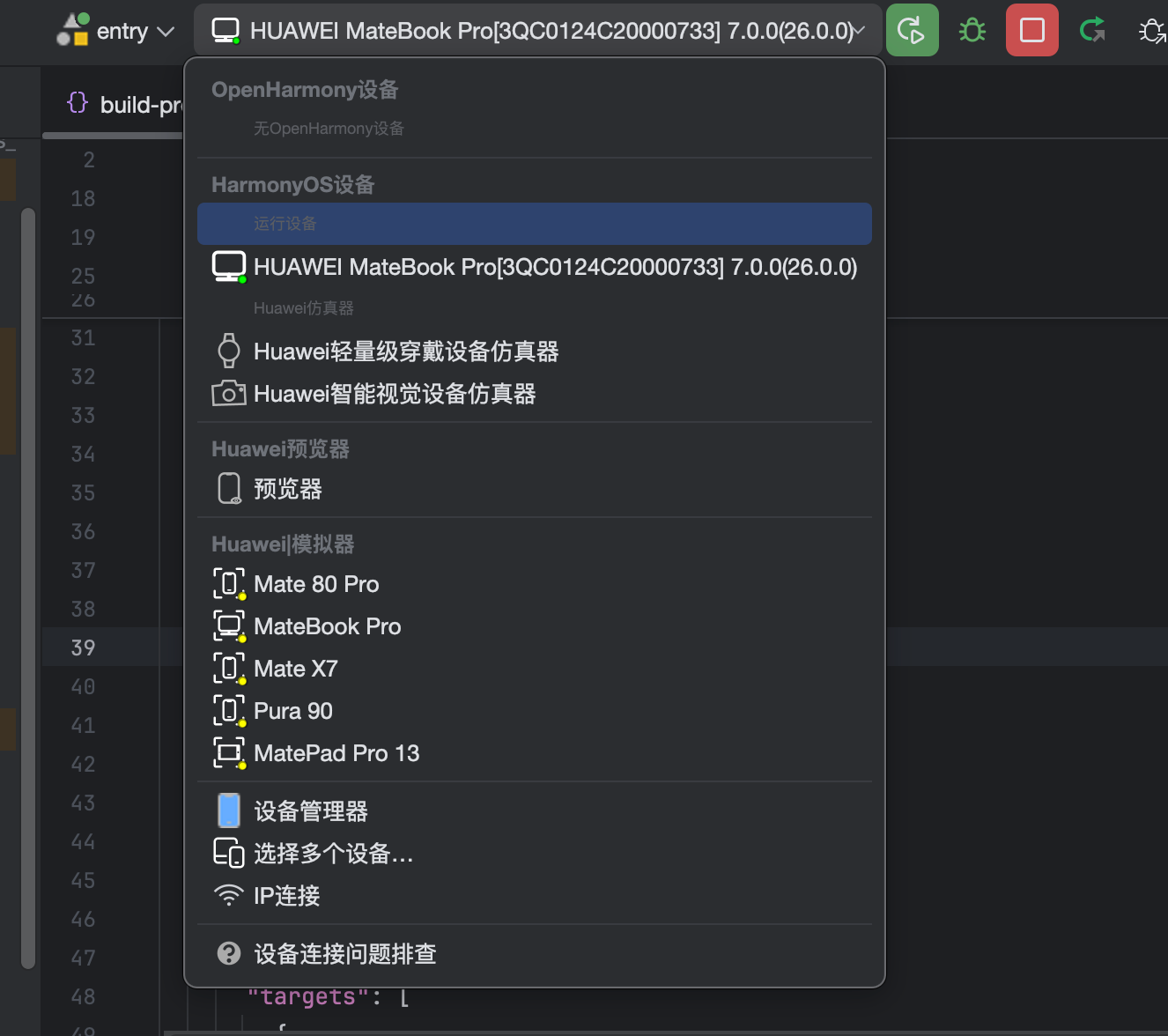Click line number 18 in the gutter
This screenshot has width=1168, height=1036.
pyautogui.click(x=83, y=198)
